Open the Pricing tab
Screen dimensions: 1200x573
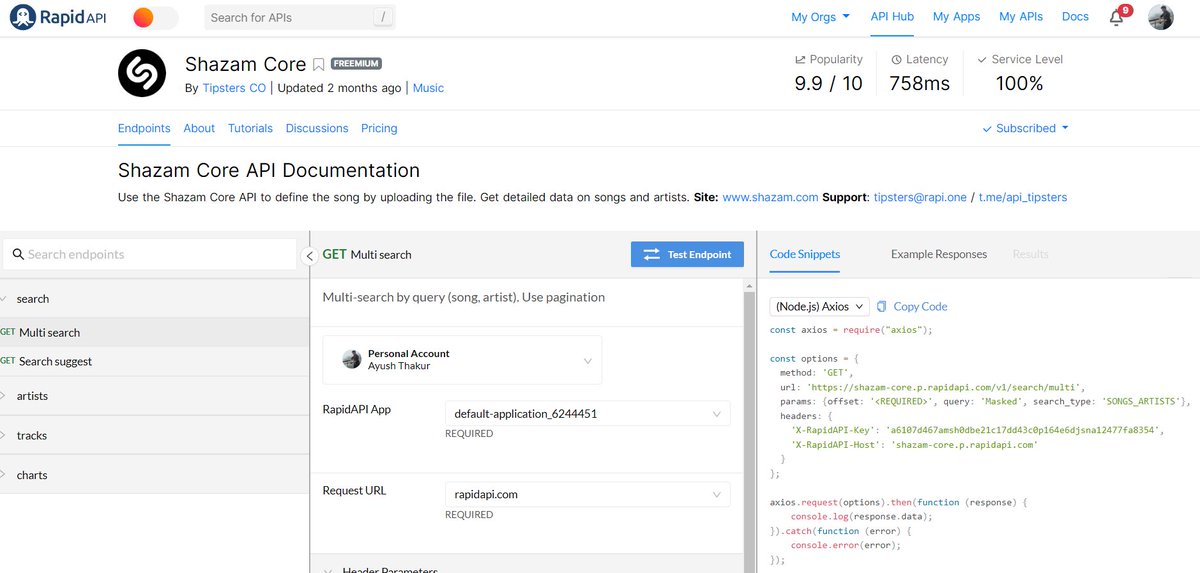click(x=379, y=128)
